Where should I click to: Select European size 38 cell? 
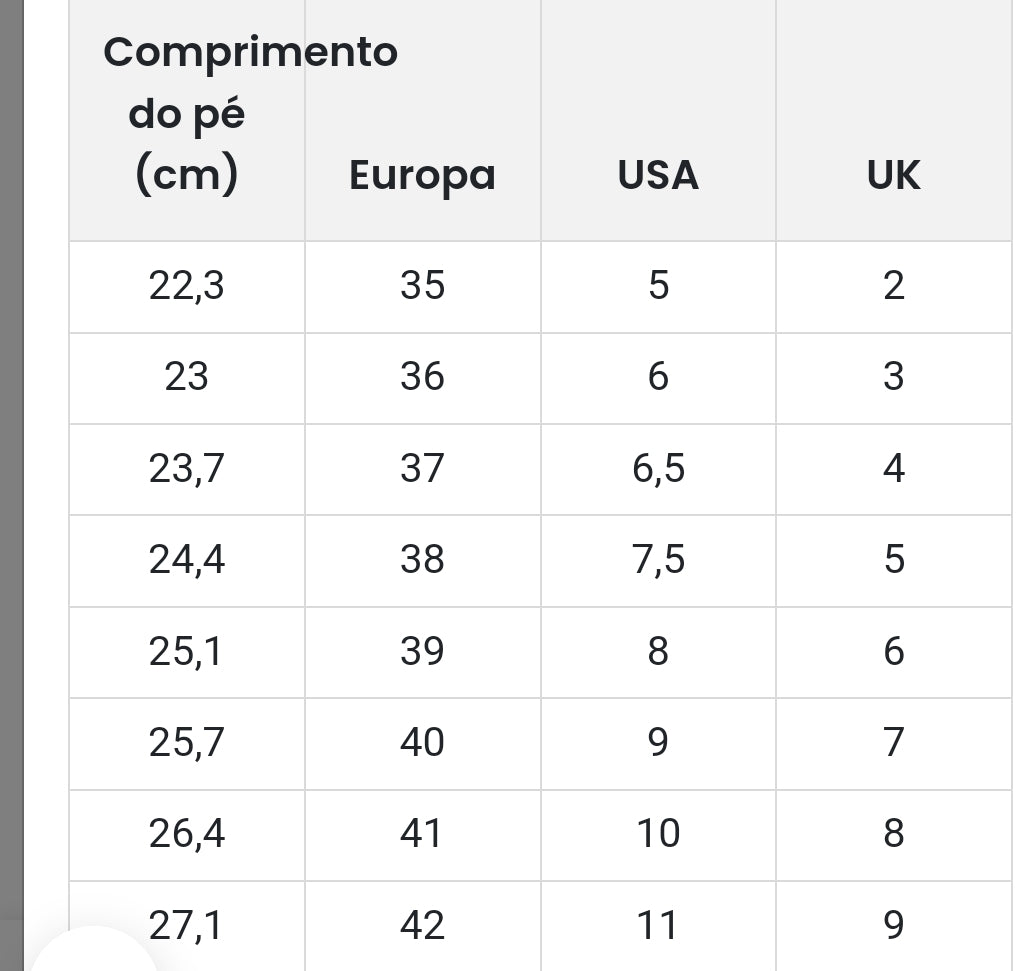pos(422,559)
